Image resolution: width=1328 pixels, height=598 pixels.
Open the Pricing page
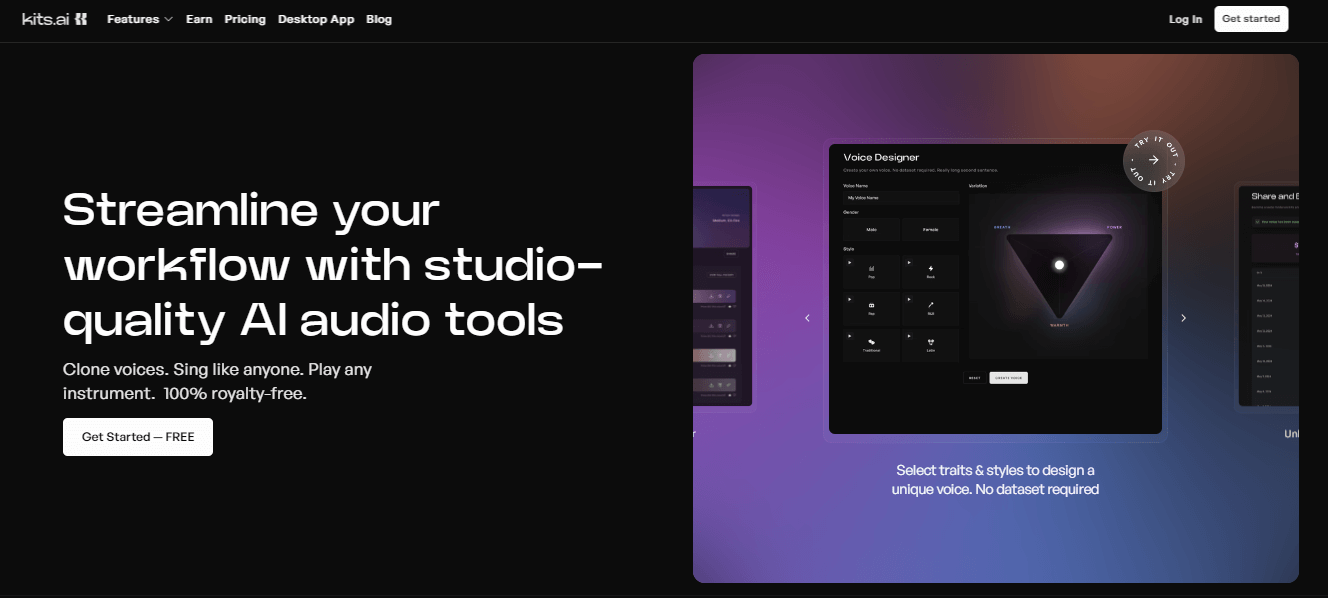click(245, 19)
